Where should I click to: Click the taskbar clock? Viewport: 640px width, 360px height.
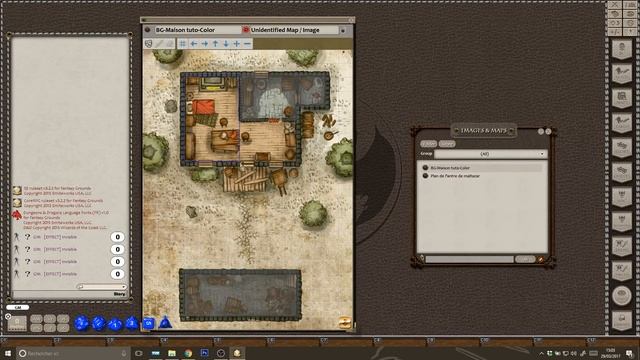[611, 353]
